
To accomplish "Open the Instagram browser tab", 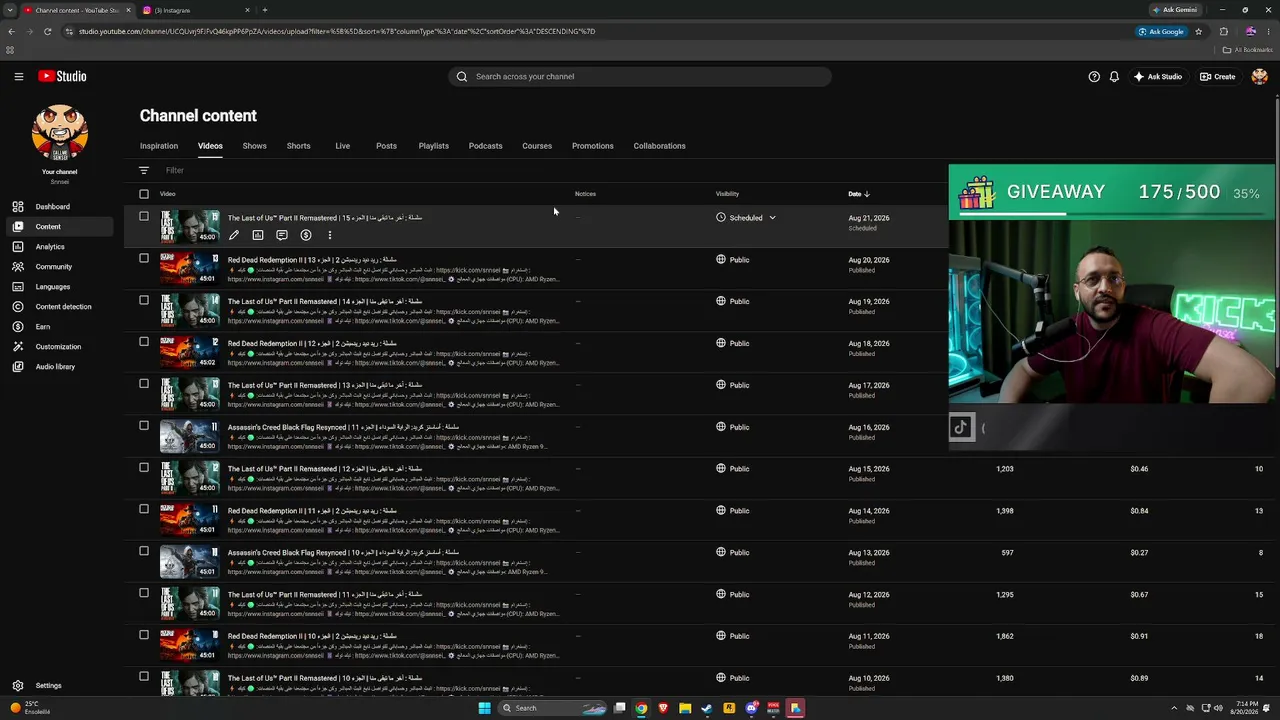I will [x=195, y=10].
